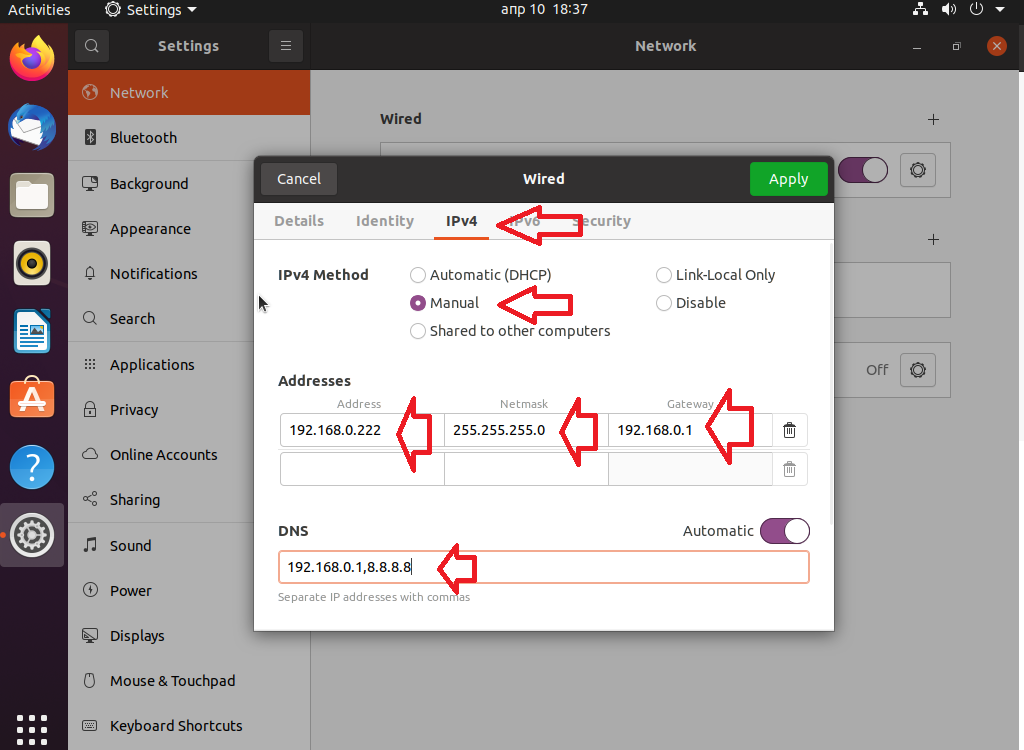1024x750 pixels.
Task: Open the wired connection gear settings
Action: [x=917, y=170]
